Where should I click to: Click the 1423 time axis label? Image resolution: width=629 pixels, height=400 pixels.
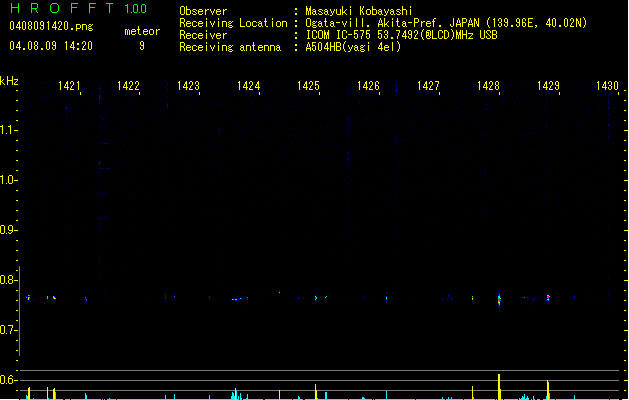pyautogui.click(x=189, y=86)
